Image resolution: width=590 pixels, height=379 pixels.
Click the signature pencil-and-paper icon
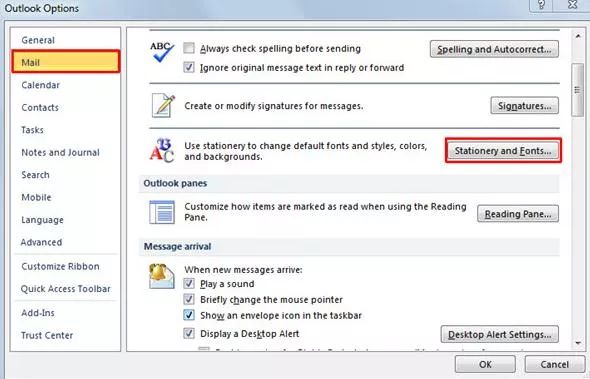[x=163, y=106]
